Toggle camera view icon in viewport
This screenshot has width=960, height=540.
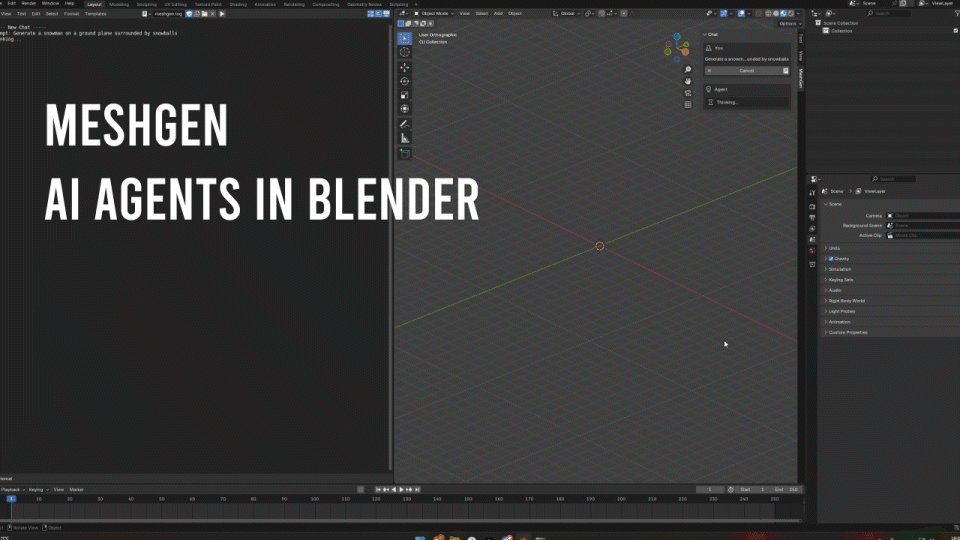point(688,93)
